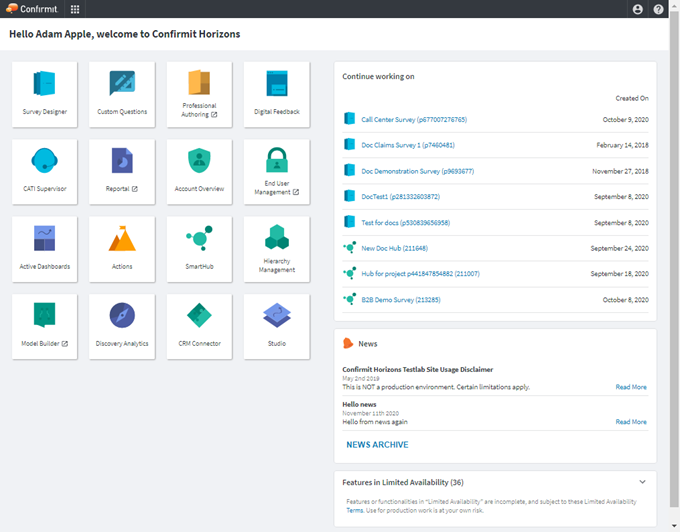Image resolution: width=680 pixels, height=532 pixels.
Task: Collapse Features in Limited Availability section
Action: click(642, 482)
